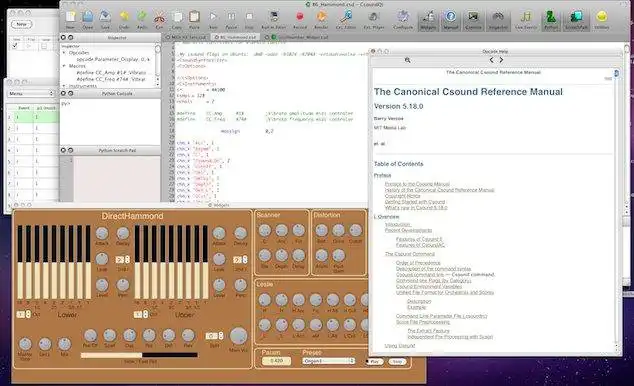
Task: Start recording with the red Record icon
Action: [300, 19]
